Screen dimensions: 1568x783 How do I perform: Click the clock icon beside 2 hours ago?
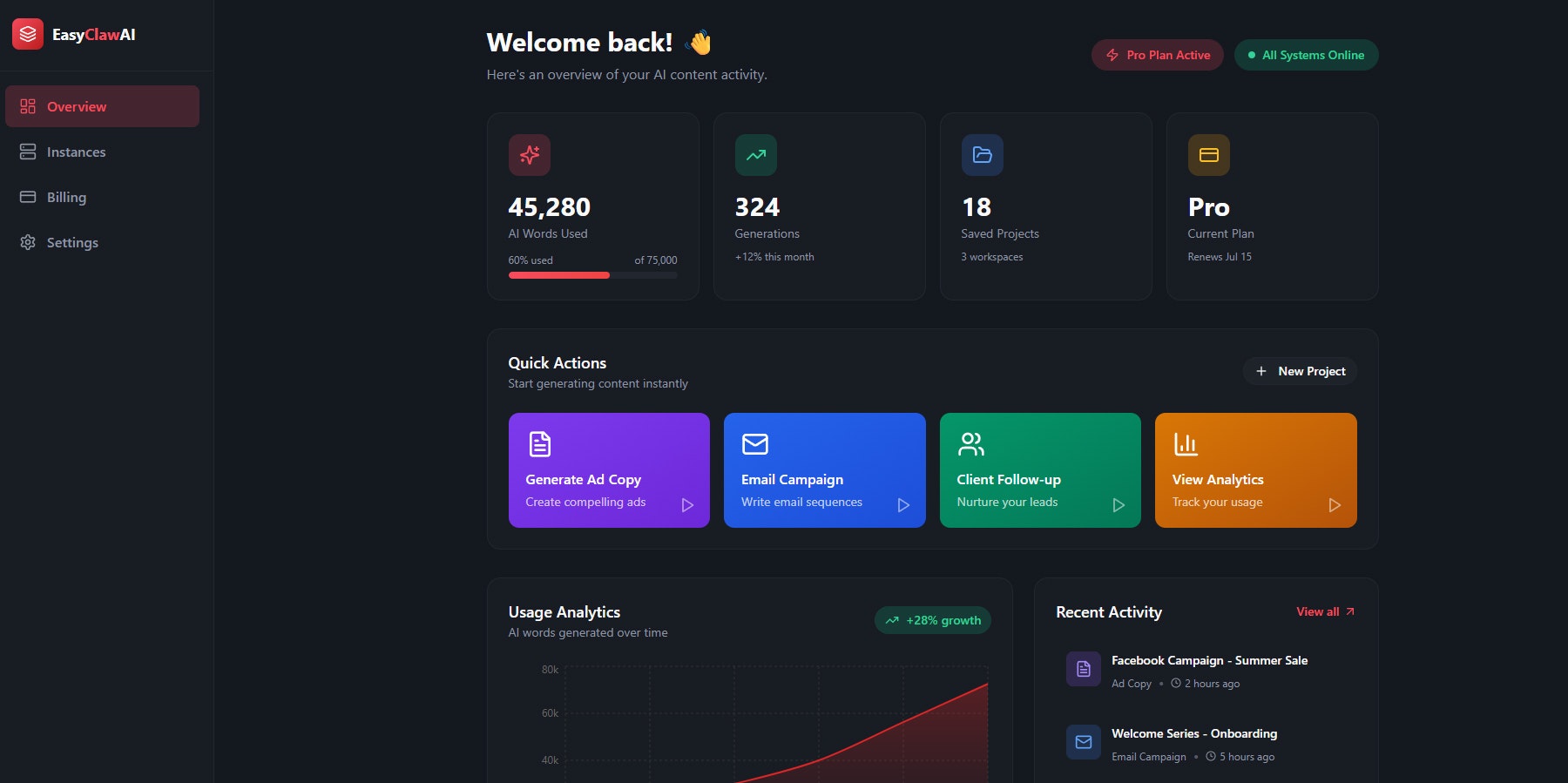[1176, 683]
